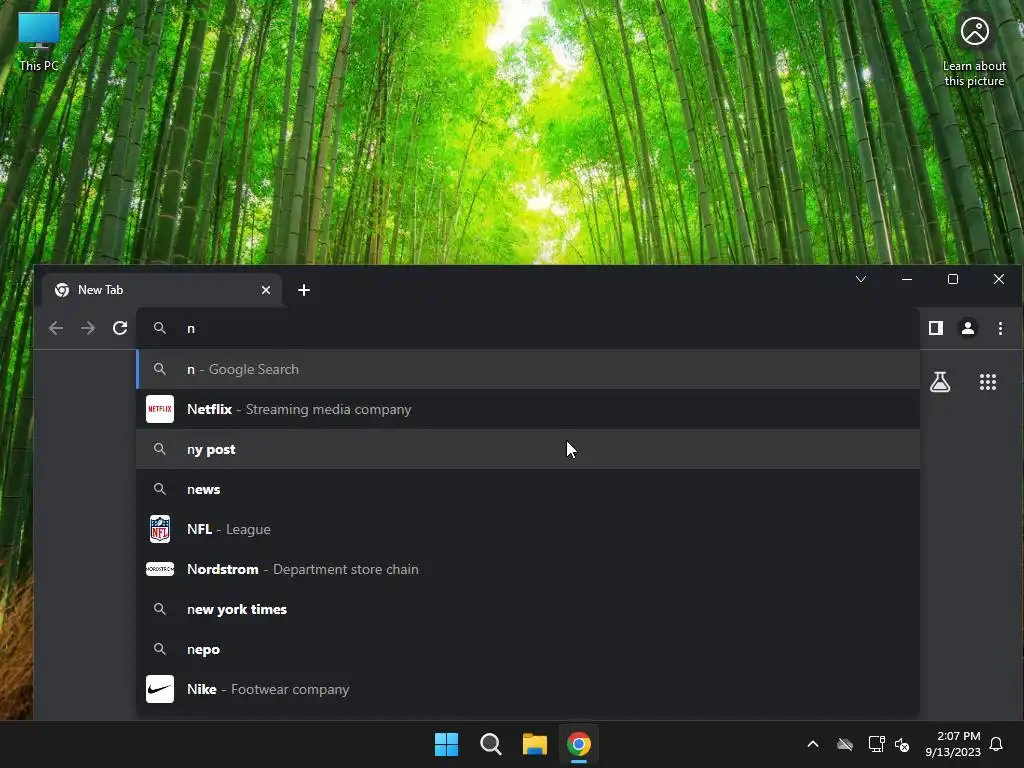Open the Windows Start menu
The image size is (1024, 768).
447,744
